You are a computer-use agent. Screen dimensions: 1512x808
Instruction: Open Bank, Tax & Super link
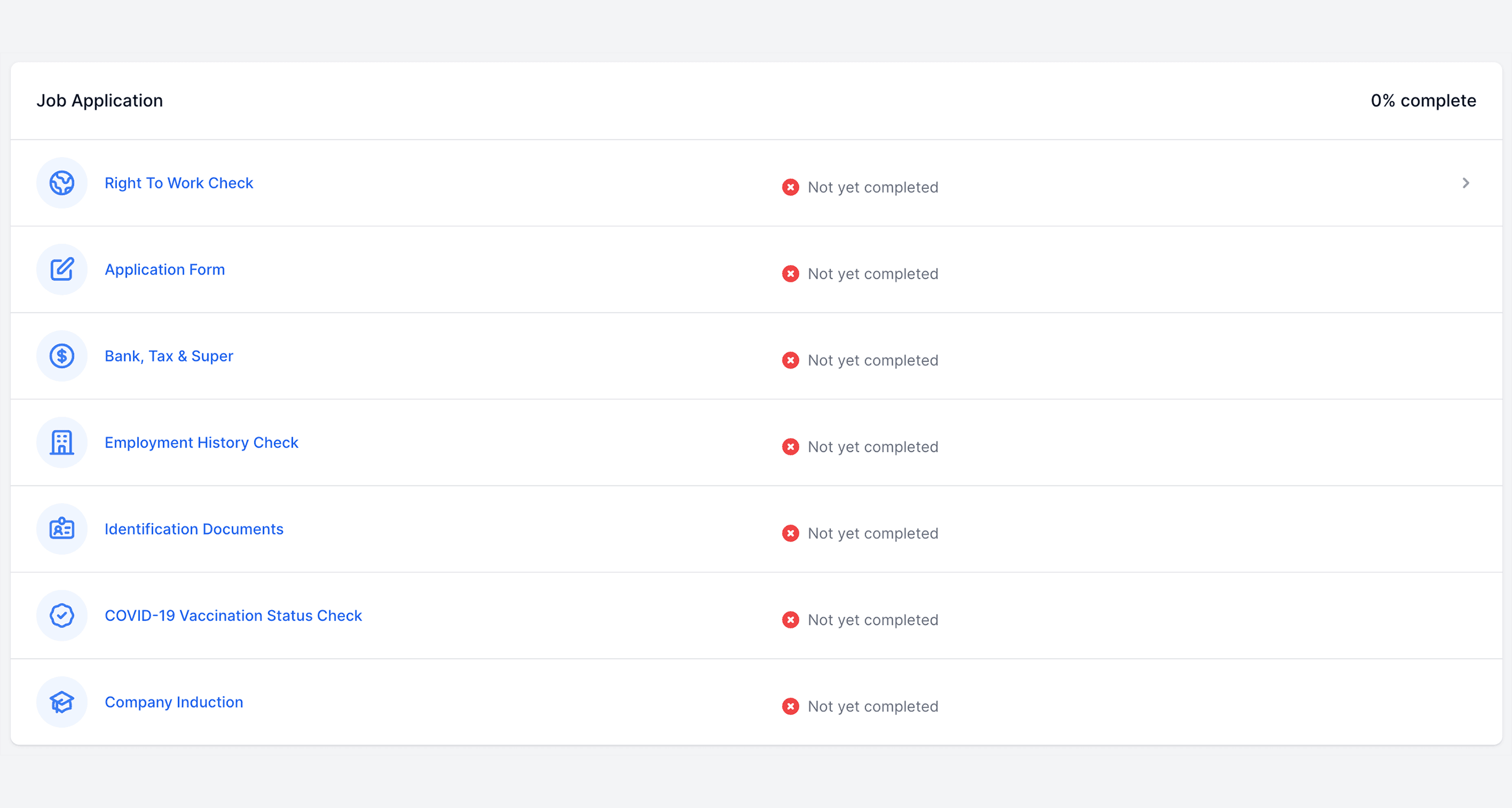pyautogui.click(x=169, y=356)
